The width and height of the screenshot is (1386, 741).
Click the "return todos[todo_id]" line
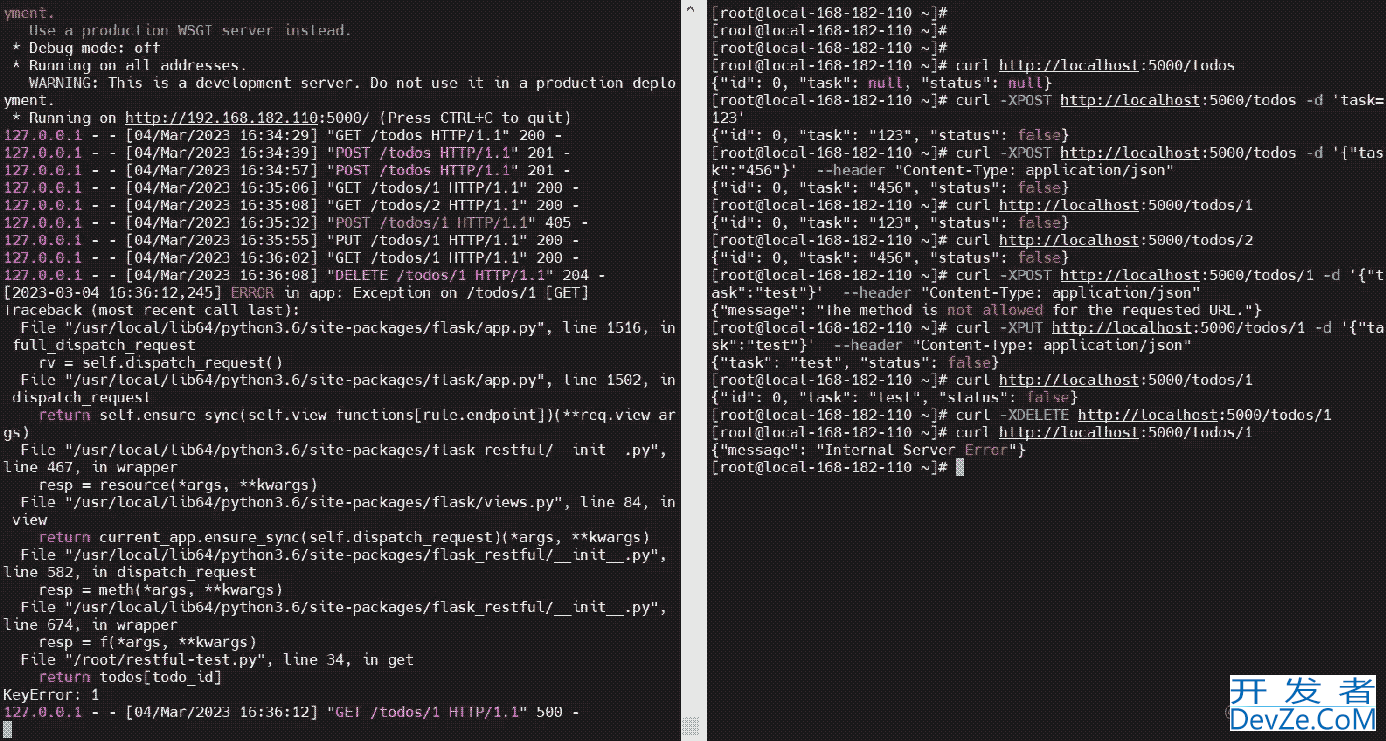click(x=130, y=677)
